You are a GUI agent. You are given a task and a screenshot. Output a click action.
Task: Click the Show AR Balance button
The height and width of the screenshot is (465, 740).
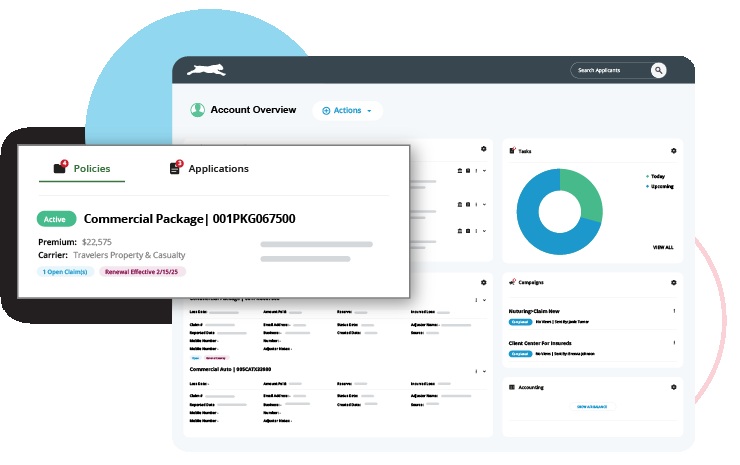[x=592, y=406]
